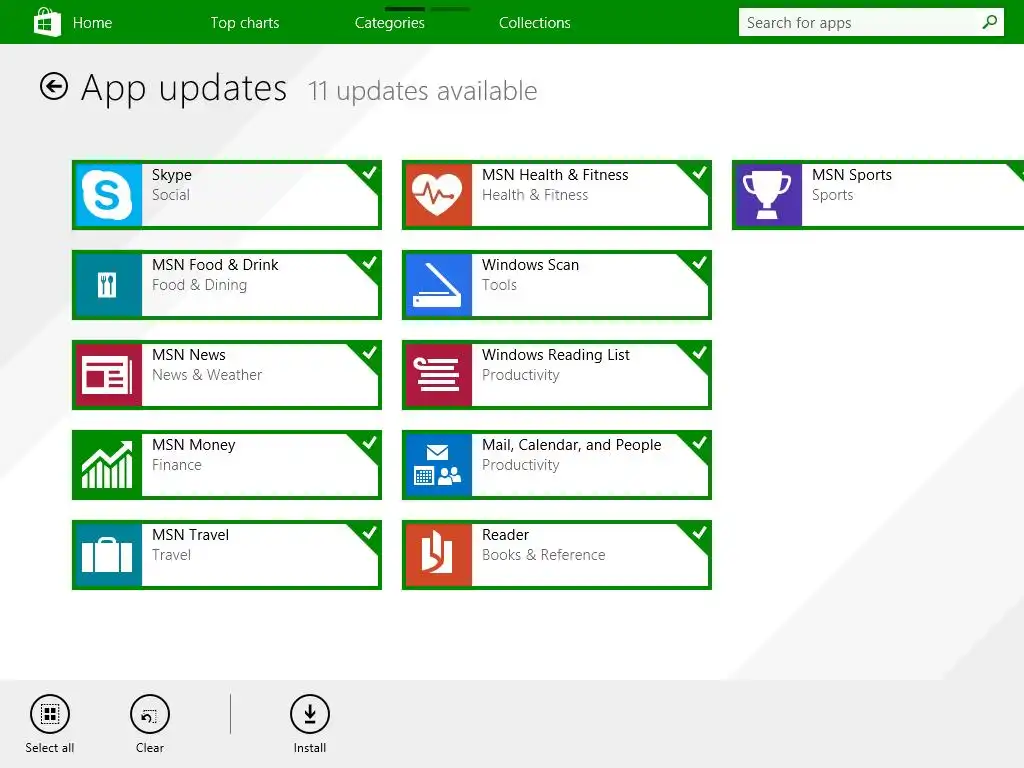Click the MSN Food & Drink fork icon
This screenshot has height=768, width=1024.
pos(108,285)
